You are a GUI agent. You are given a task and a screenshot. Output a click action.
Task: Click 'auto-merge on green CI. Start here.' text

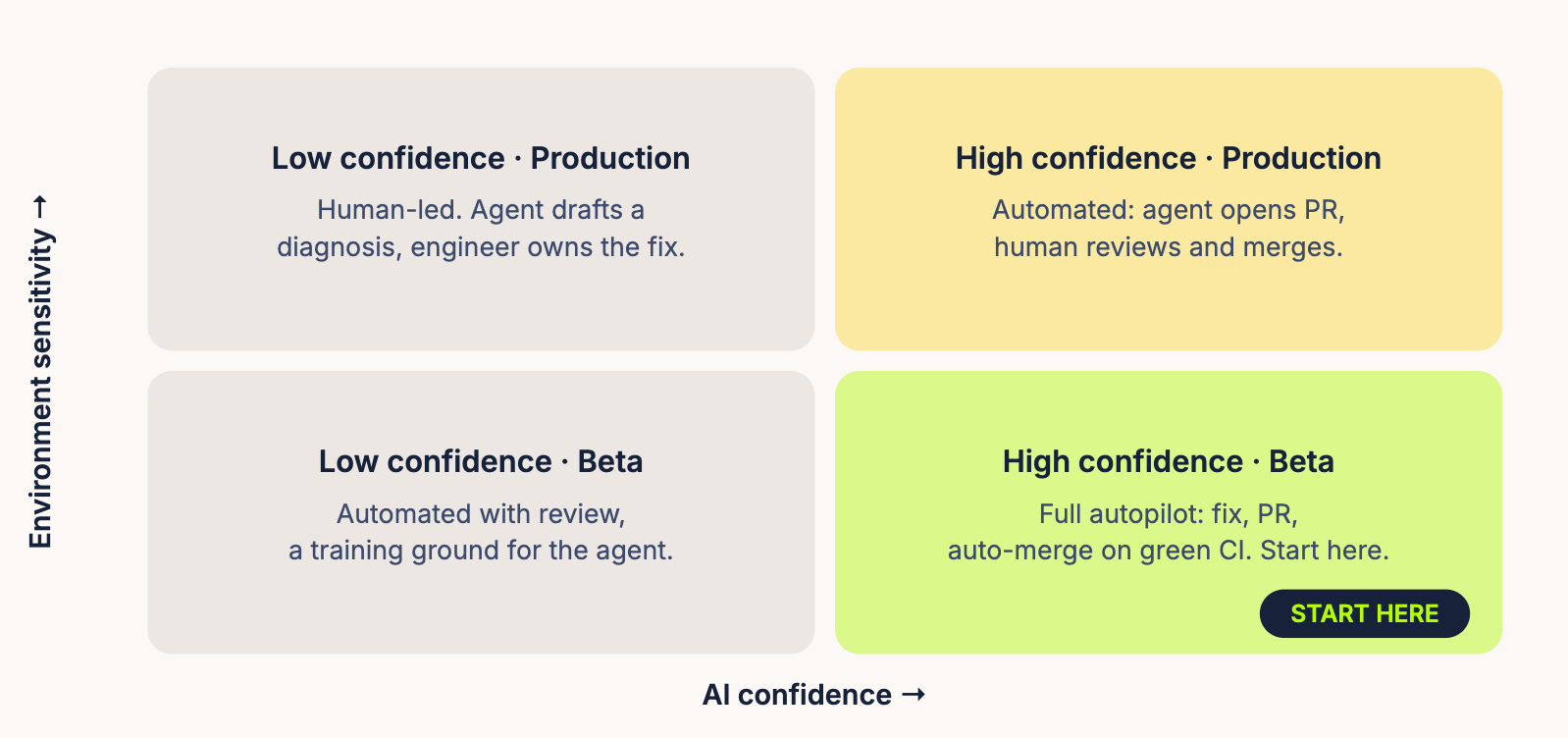1168,551
